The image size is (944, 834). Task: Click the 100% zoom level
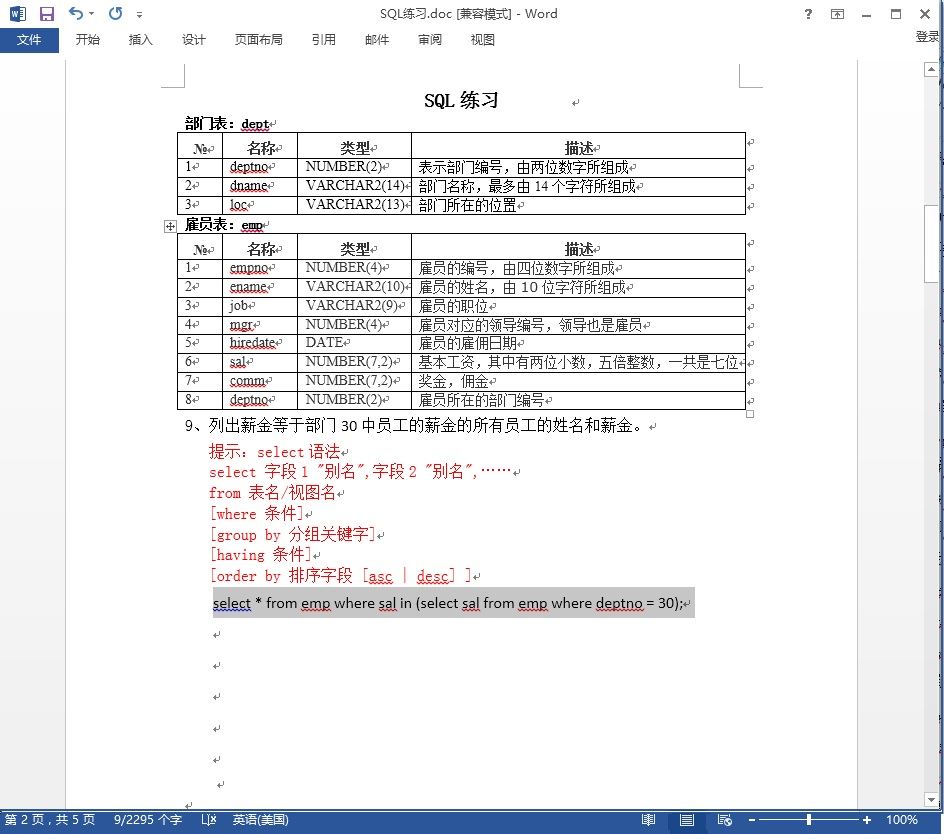click(901, 820)
